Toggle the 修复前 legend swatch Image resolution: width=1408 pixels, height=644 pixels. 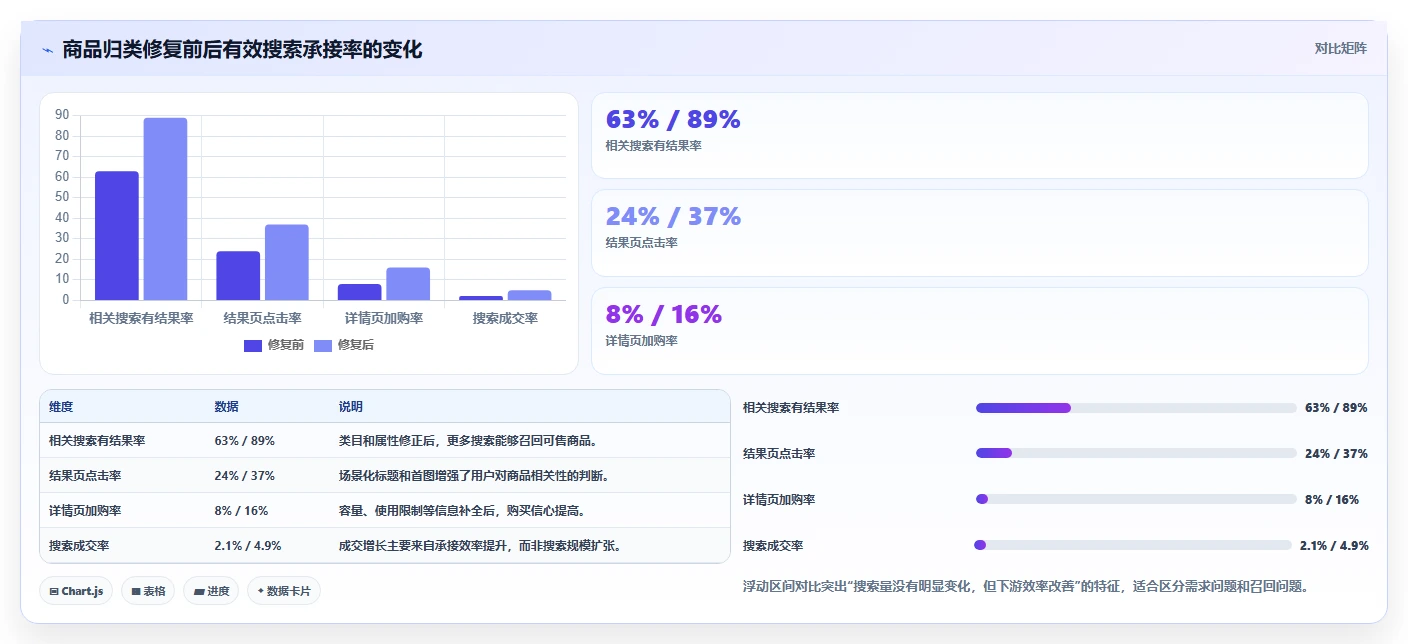point(253,345)
